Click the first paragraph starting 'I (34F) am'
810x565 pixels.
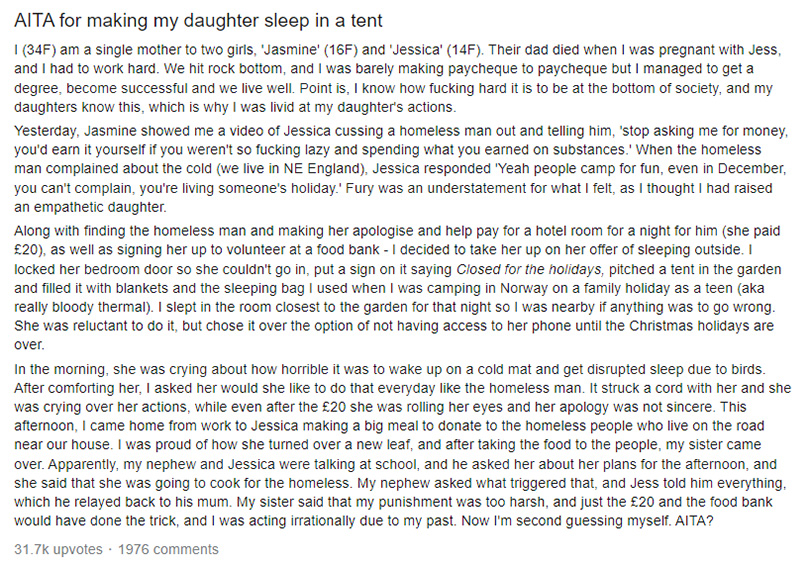tap(398, 79)
